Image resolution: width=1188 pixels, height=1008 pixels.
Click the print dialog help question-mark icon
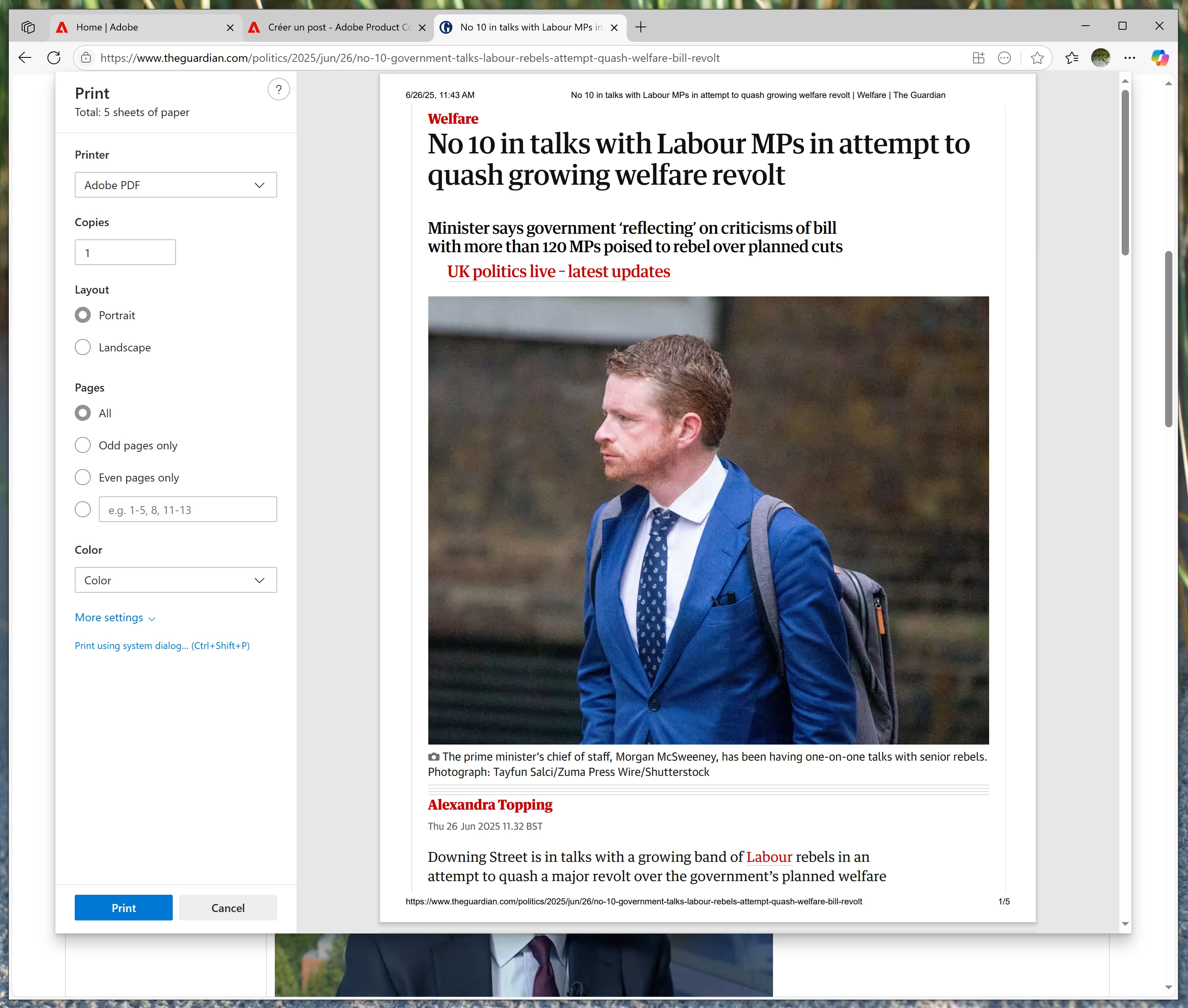tap(278, 90)
